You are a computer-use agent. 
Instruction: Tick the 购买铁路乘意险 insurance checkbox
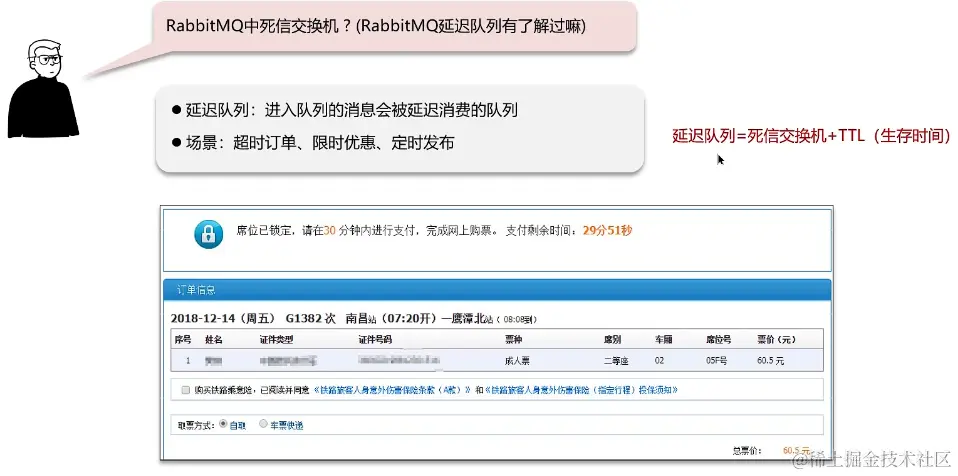click(x=186, y=390)
